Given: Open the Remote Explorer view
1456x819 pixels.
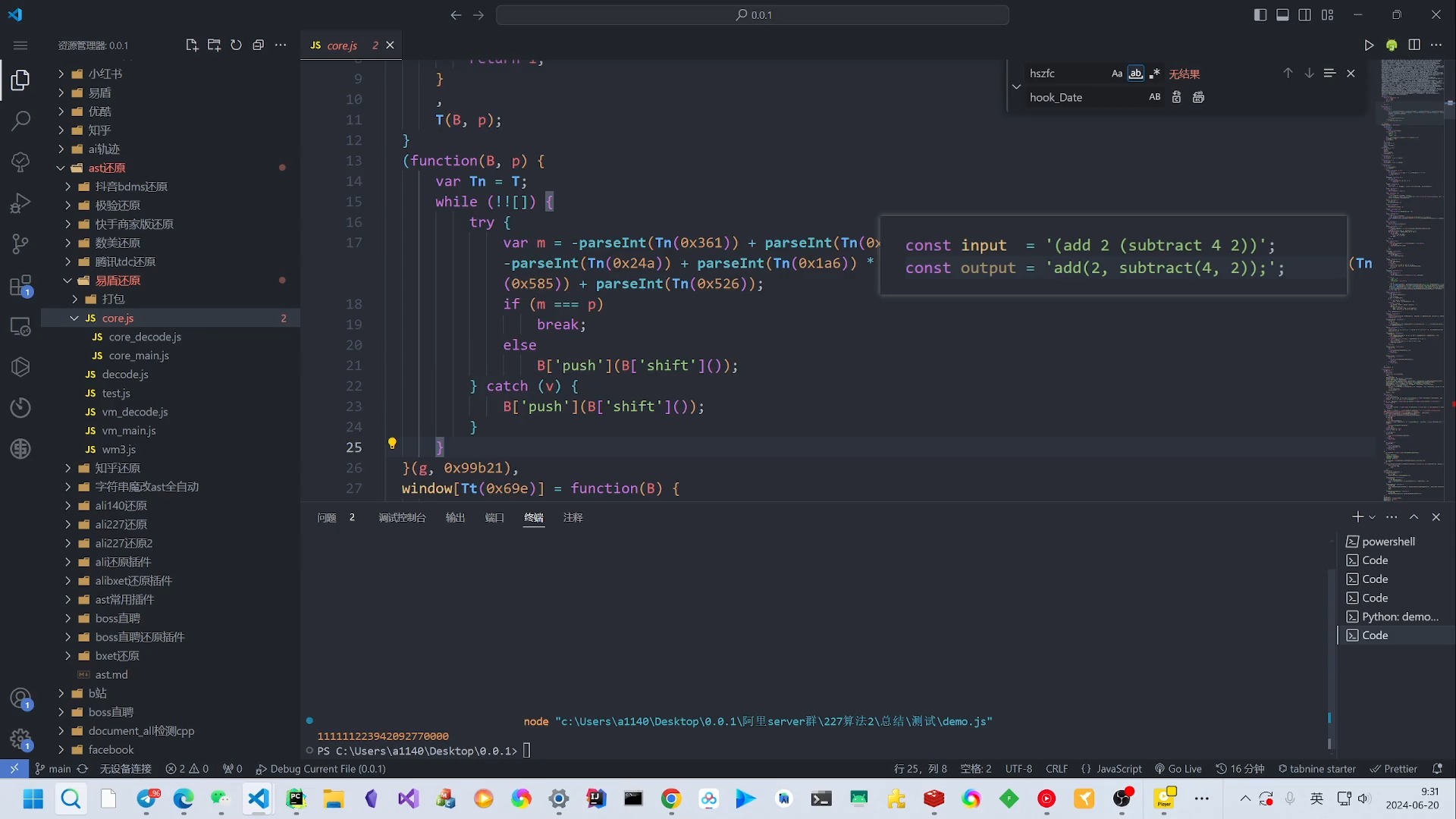Looking at the screenshot, I should coord(20,326).
